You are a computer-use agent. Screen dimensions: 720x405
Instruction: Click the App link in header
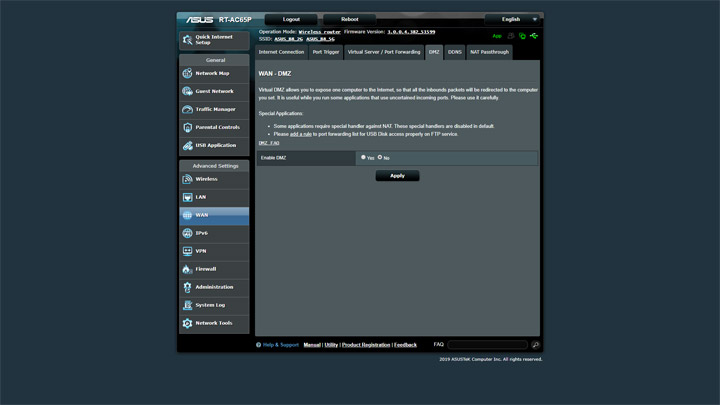pos(497,36)
